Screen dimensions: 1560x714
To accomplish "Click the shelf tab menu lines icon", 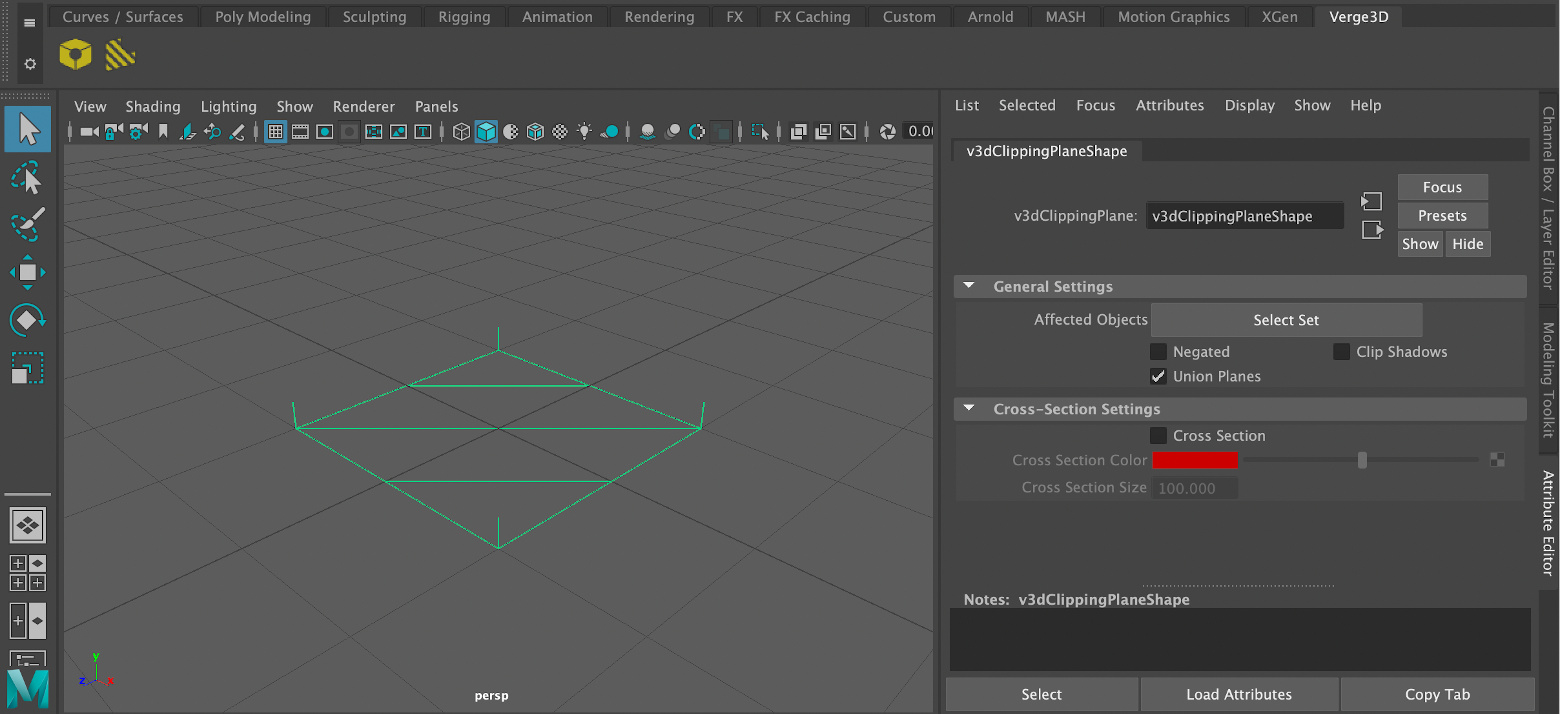I will 30,22.
